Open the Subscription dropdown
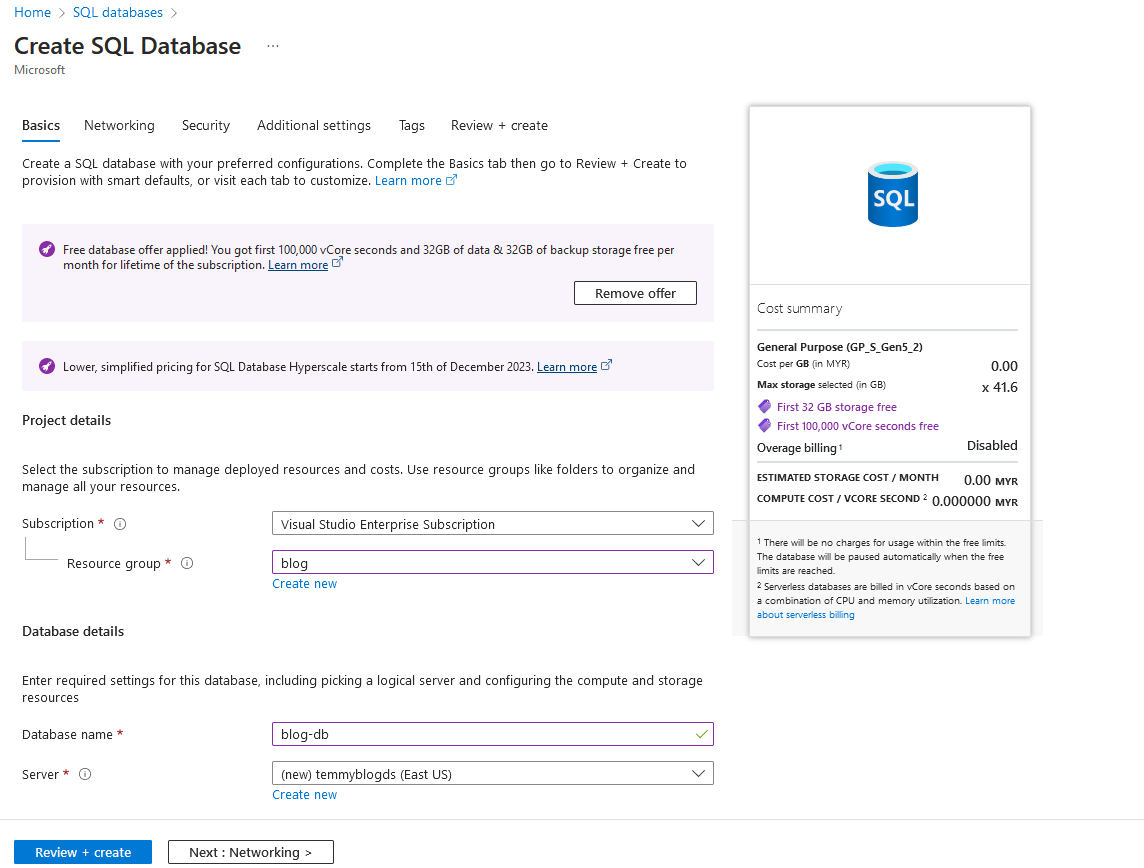 click(492, 524)
